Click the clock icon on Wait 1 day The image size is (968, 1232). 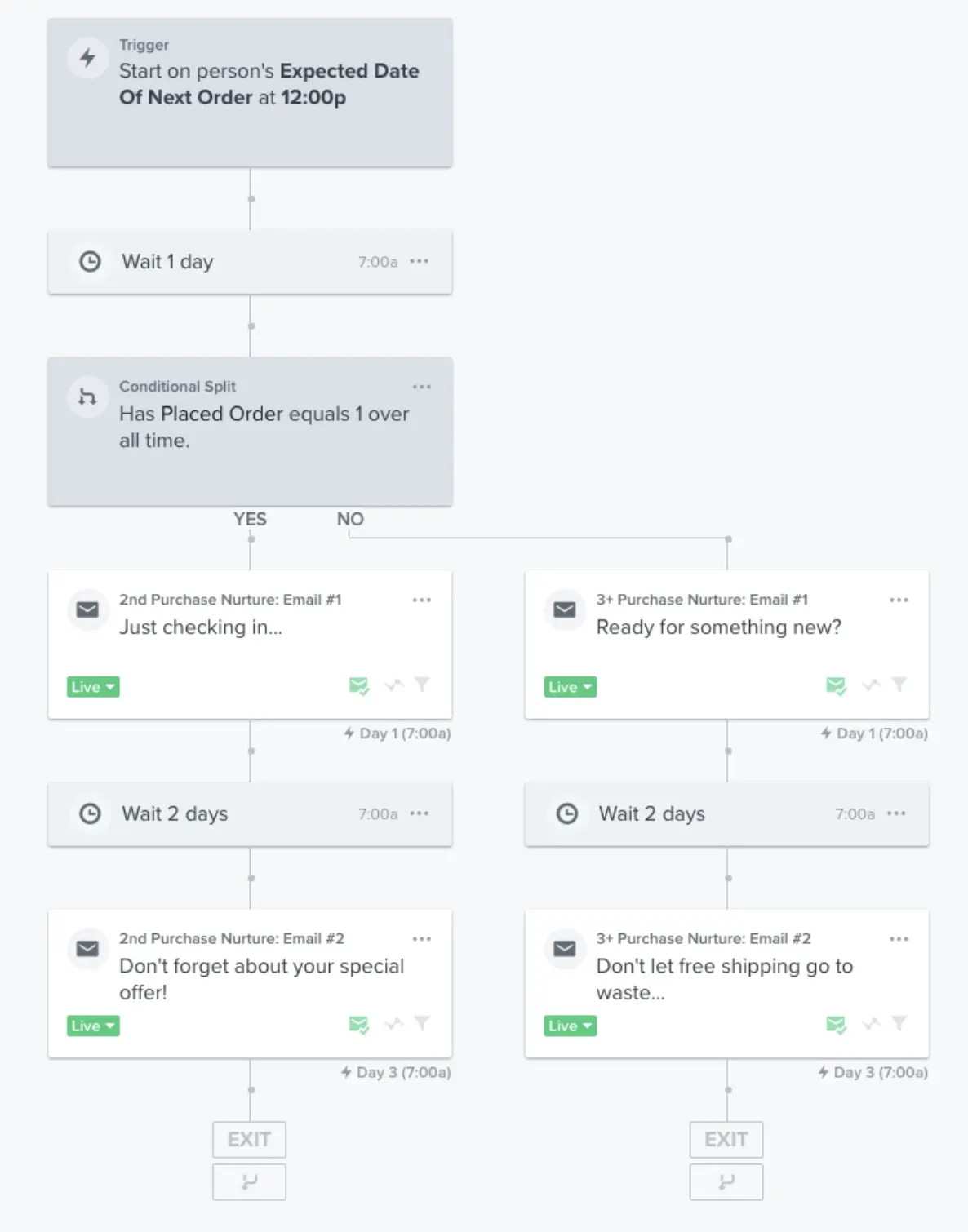[x=90, y=262]
